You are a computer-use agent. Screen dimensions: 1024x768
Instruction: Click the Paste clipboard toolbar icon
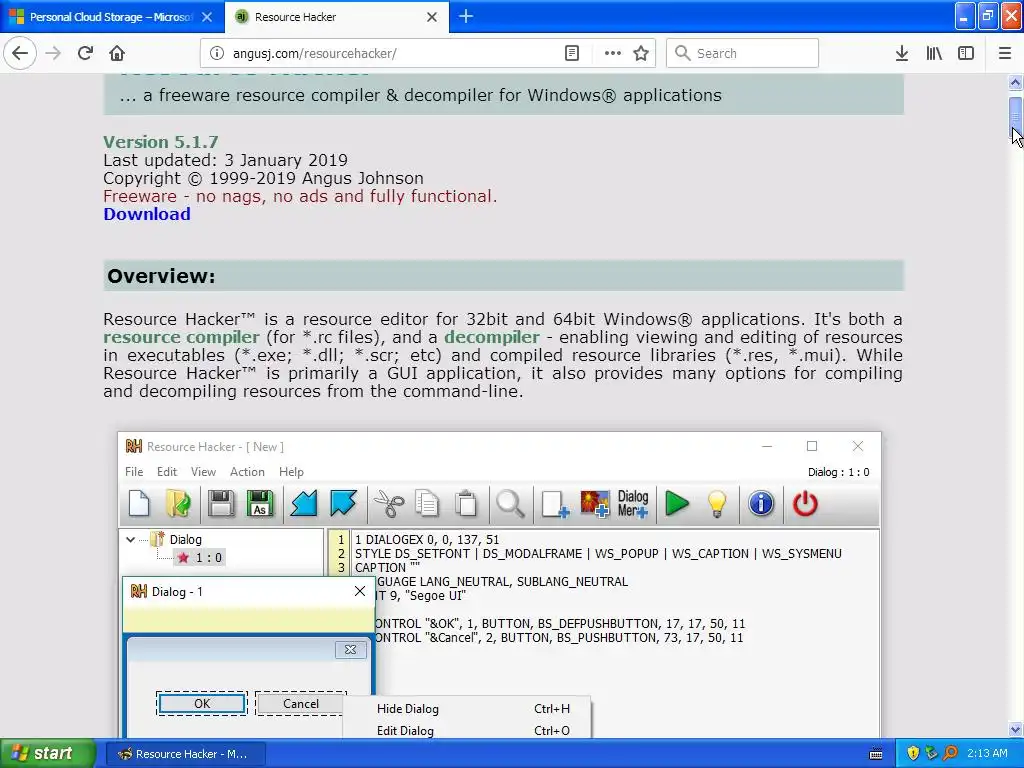pos(466,504)
